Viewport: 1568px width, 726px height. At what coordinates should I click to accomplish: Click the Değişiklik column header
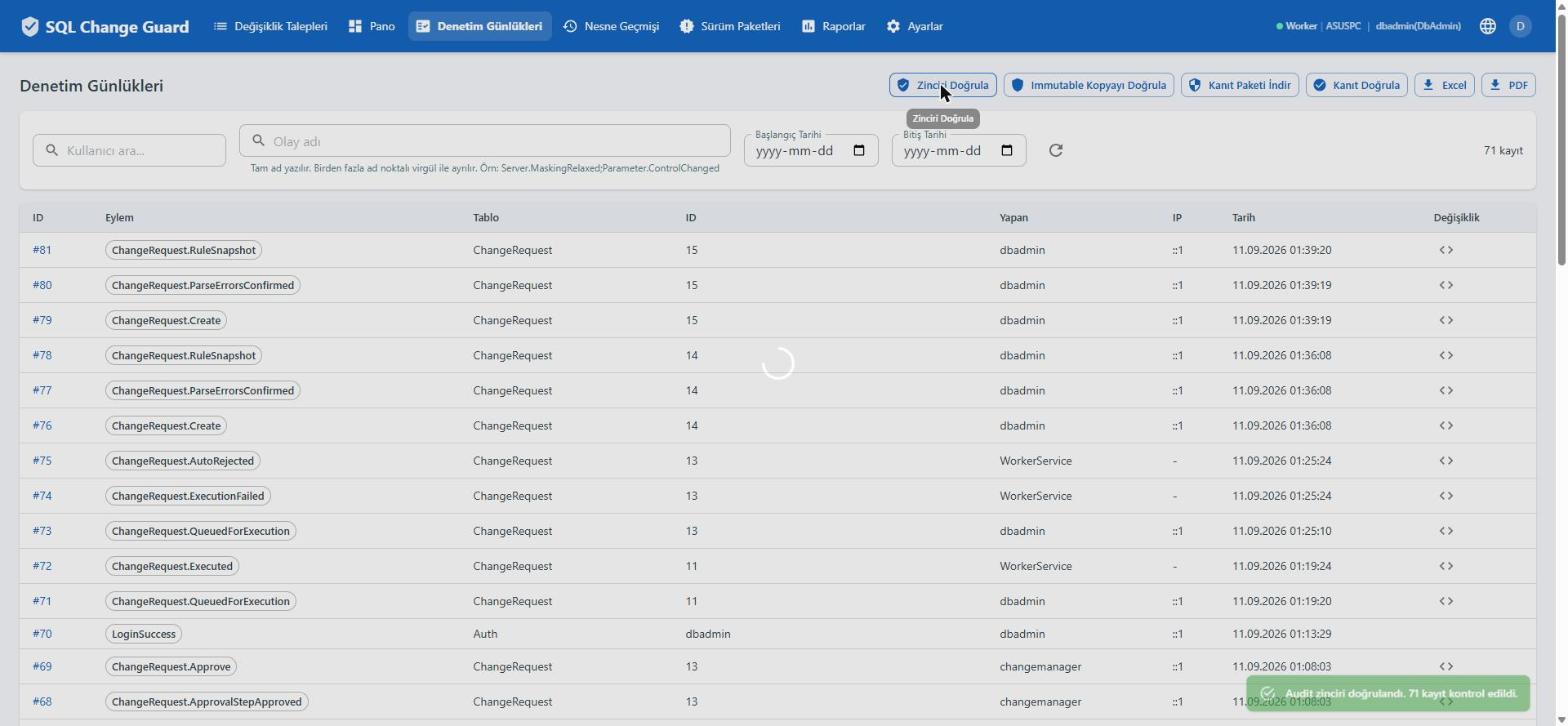point(1456,217)
